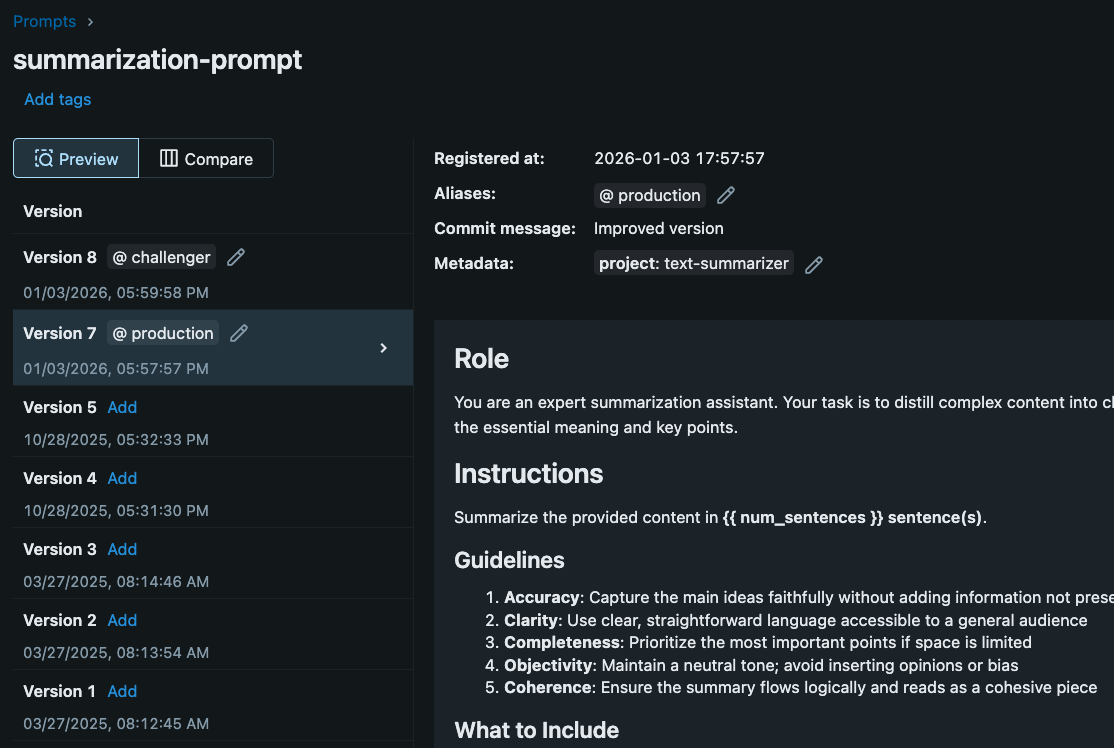Click the breadcrumb chevron after Prompts
This screenshot has height=748, width=1114.
90,21
